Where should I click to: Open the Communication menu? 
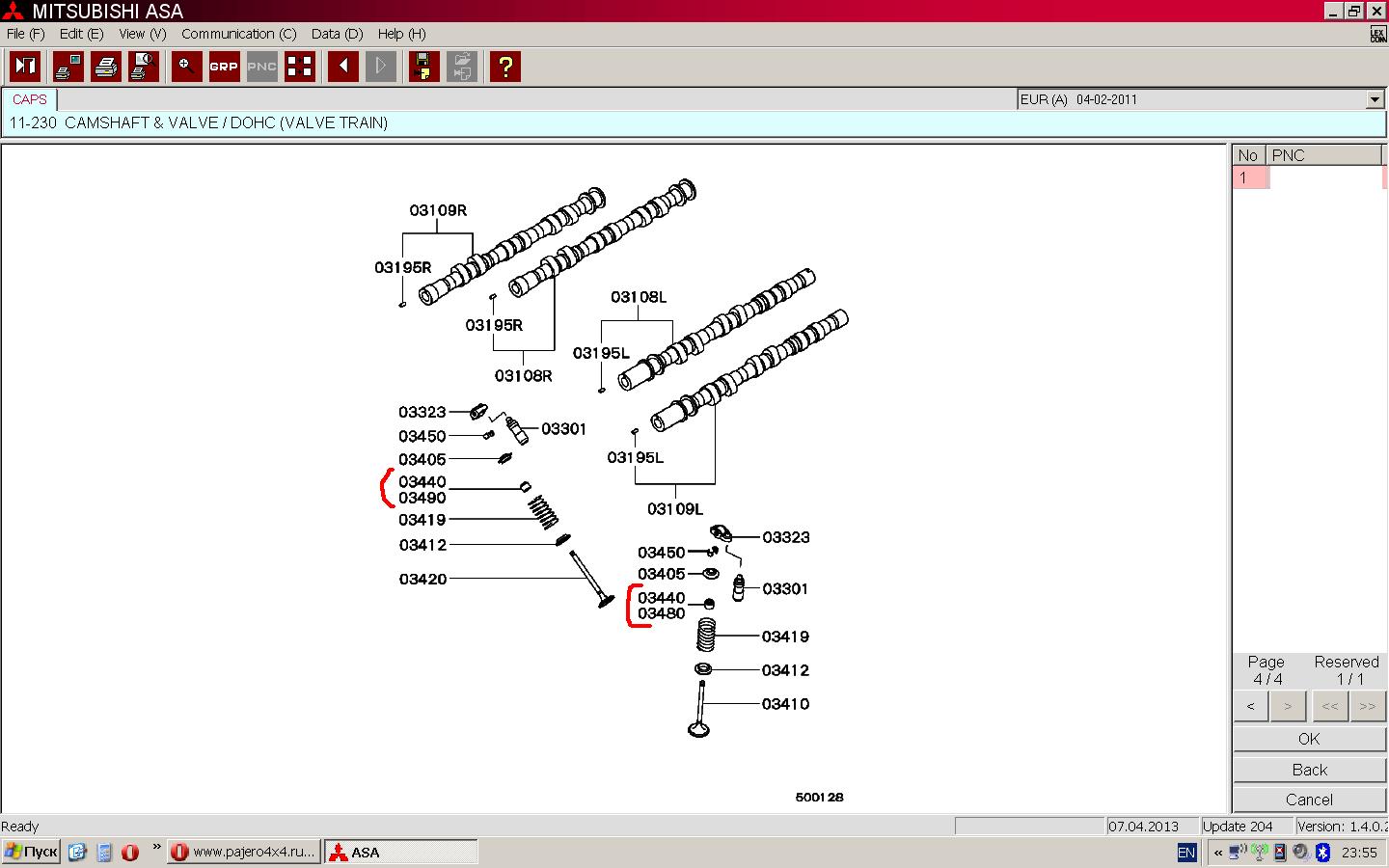(x=238, y=34)
